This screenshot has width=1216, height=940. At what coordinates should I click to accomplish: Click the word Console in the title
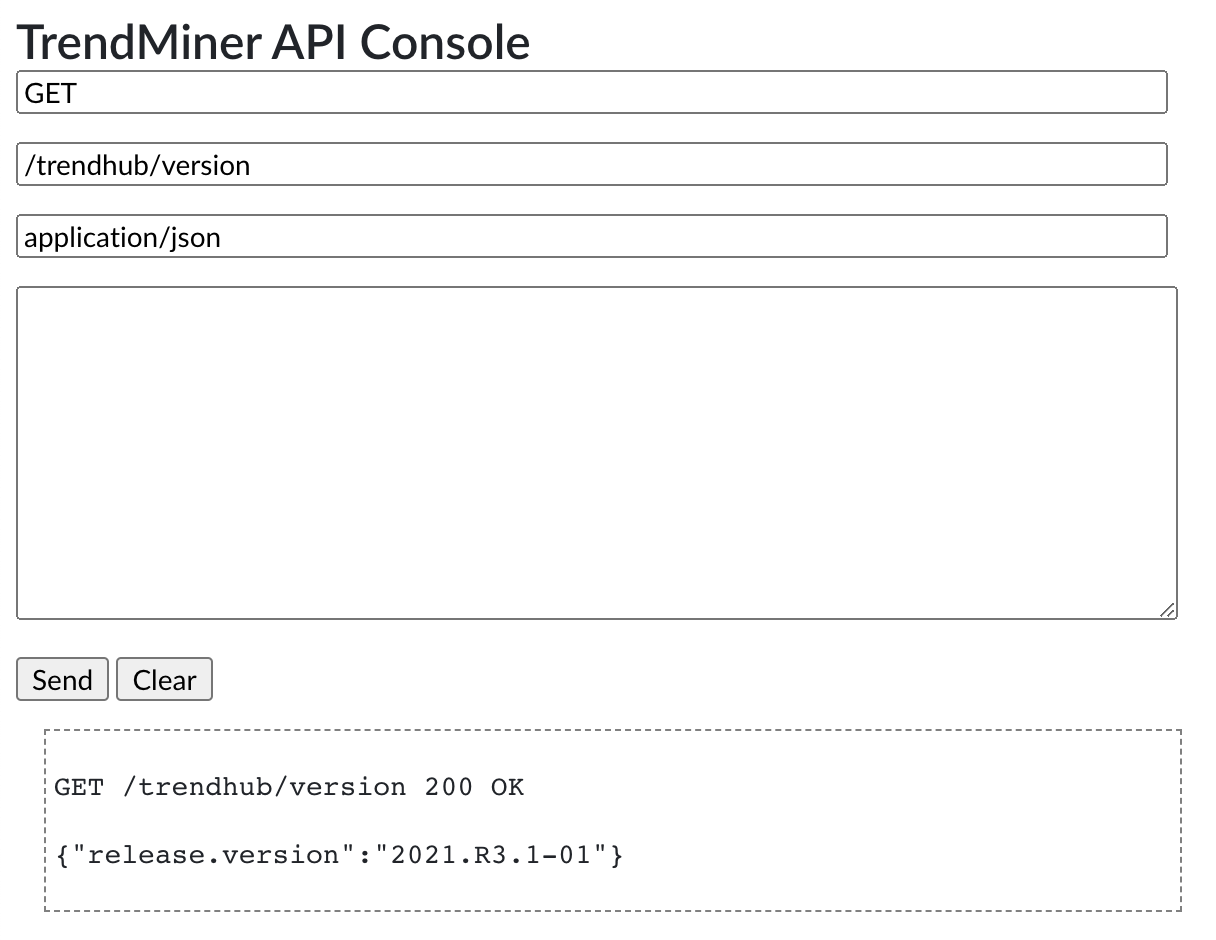pyautogui.click(x=445, y=42)
